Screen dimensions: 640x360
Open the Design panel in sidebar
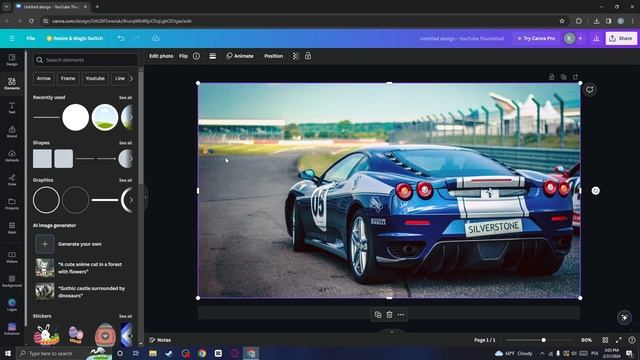click(x=12, y=60)
